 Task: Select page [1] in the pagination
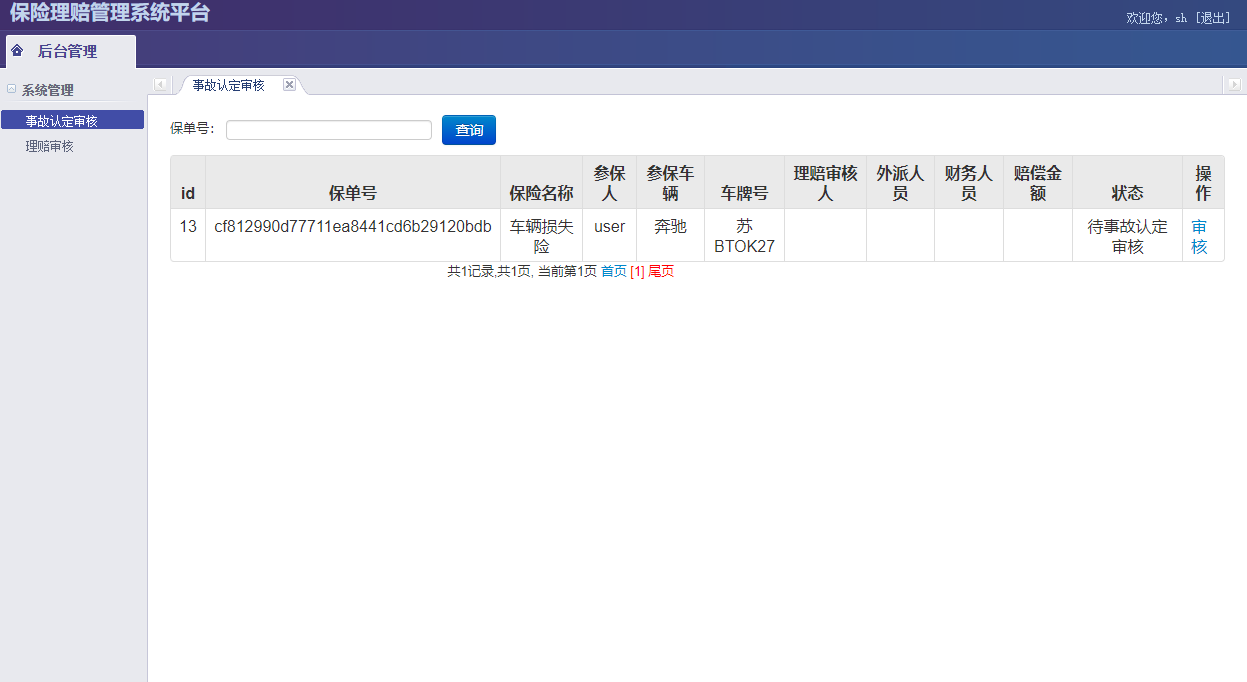637,271
